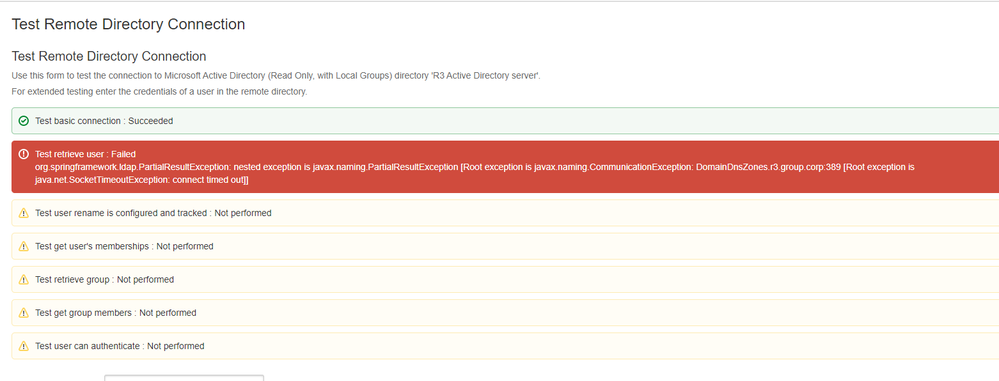Select the 'Test retrieve user : Failed' text
This screenshot has height=381, width=999.
(x=85, y=154)
